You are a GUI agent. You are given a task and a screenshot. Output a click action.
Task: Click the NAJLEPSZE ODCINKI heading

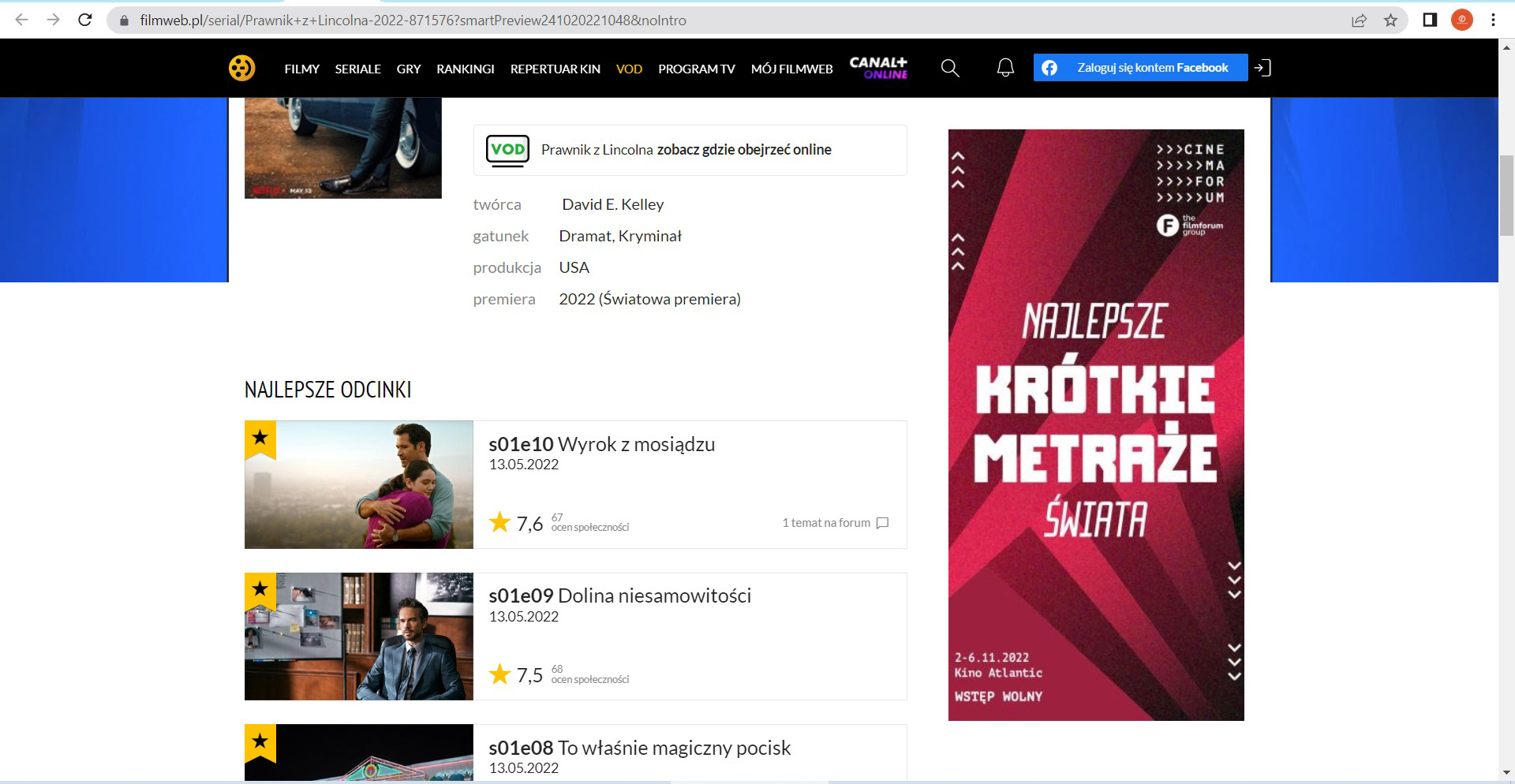pos(328,390)
